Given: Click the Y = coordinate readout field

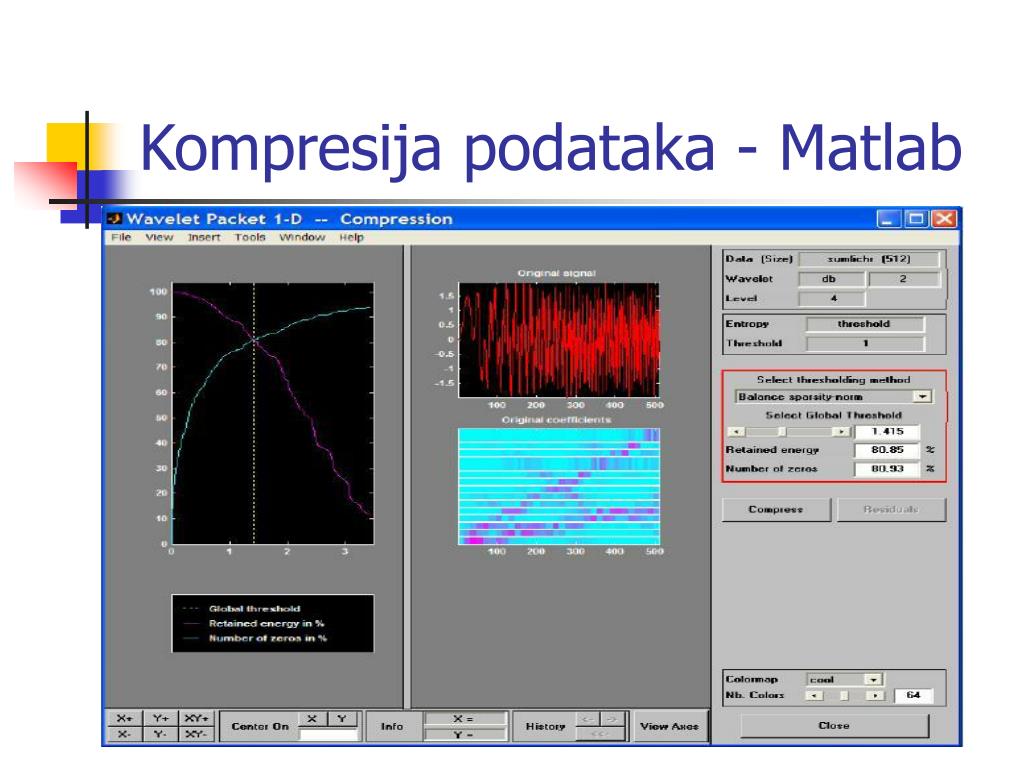Looking at the screenshot, I should click(x=464, y=735).
